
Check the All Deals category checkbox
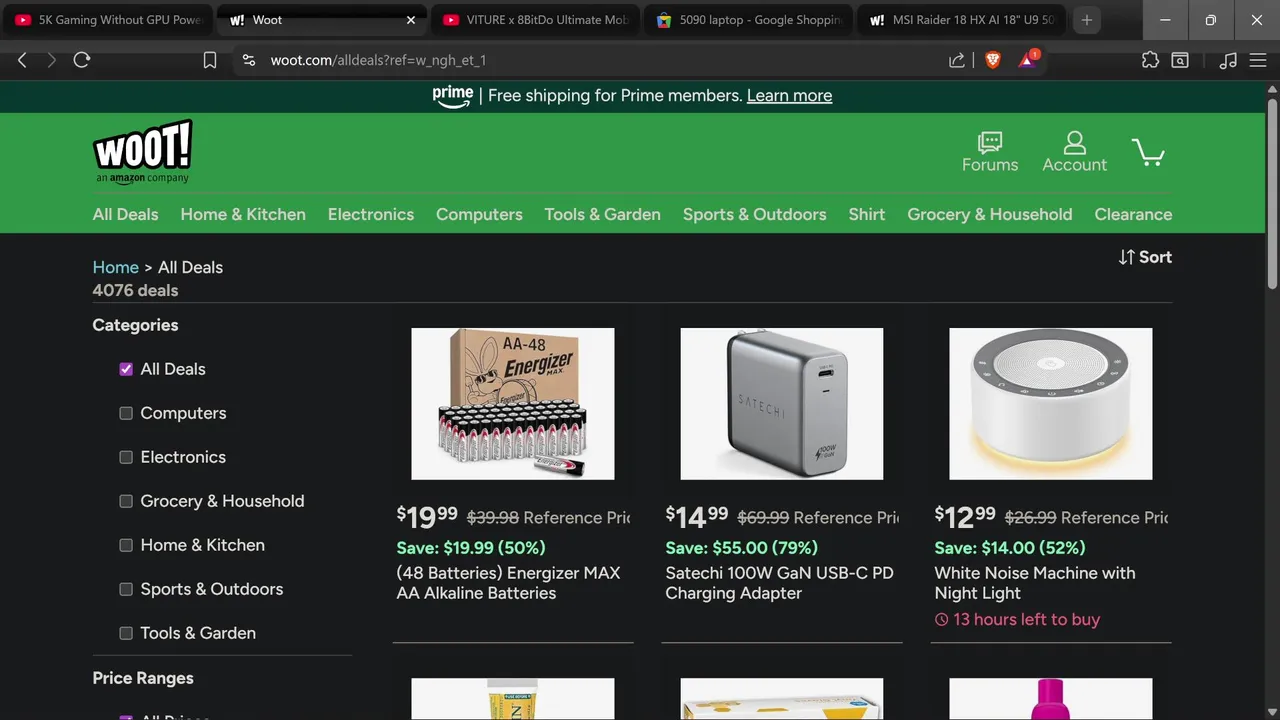pyautogui.click(x=126, y=369)
